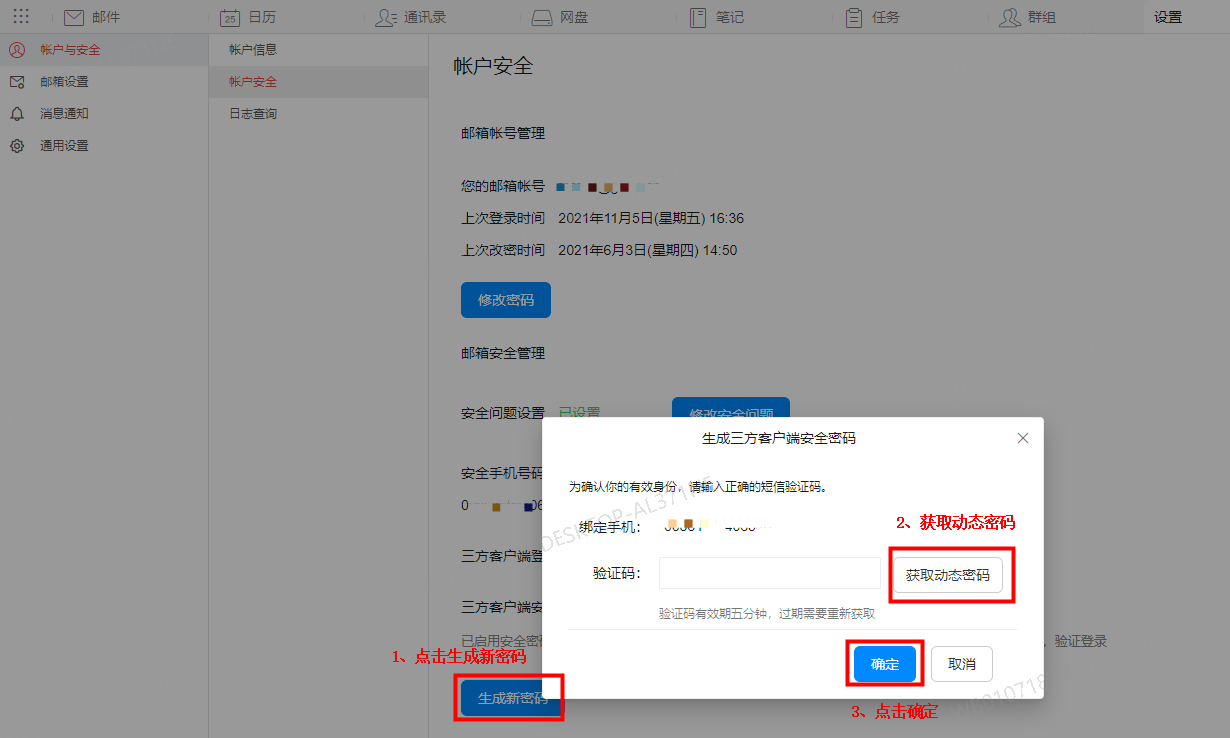This screenshot has height=738, width=1230.
Task: Open 通用设置 general settings gear
Action: coord(64,146)
